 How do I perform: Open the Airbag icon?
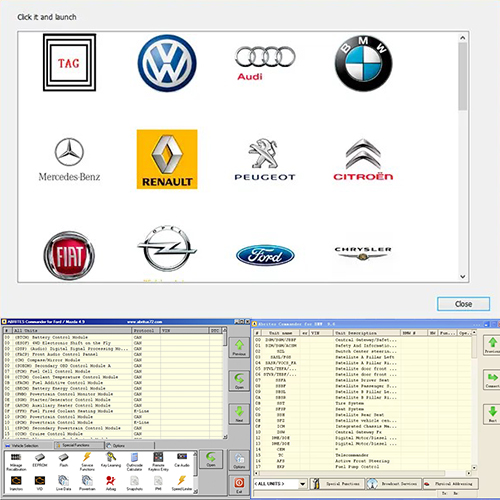click(x=111, y=483)
